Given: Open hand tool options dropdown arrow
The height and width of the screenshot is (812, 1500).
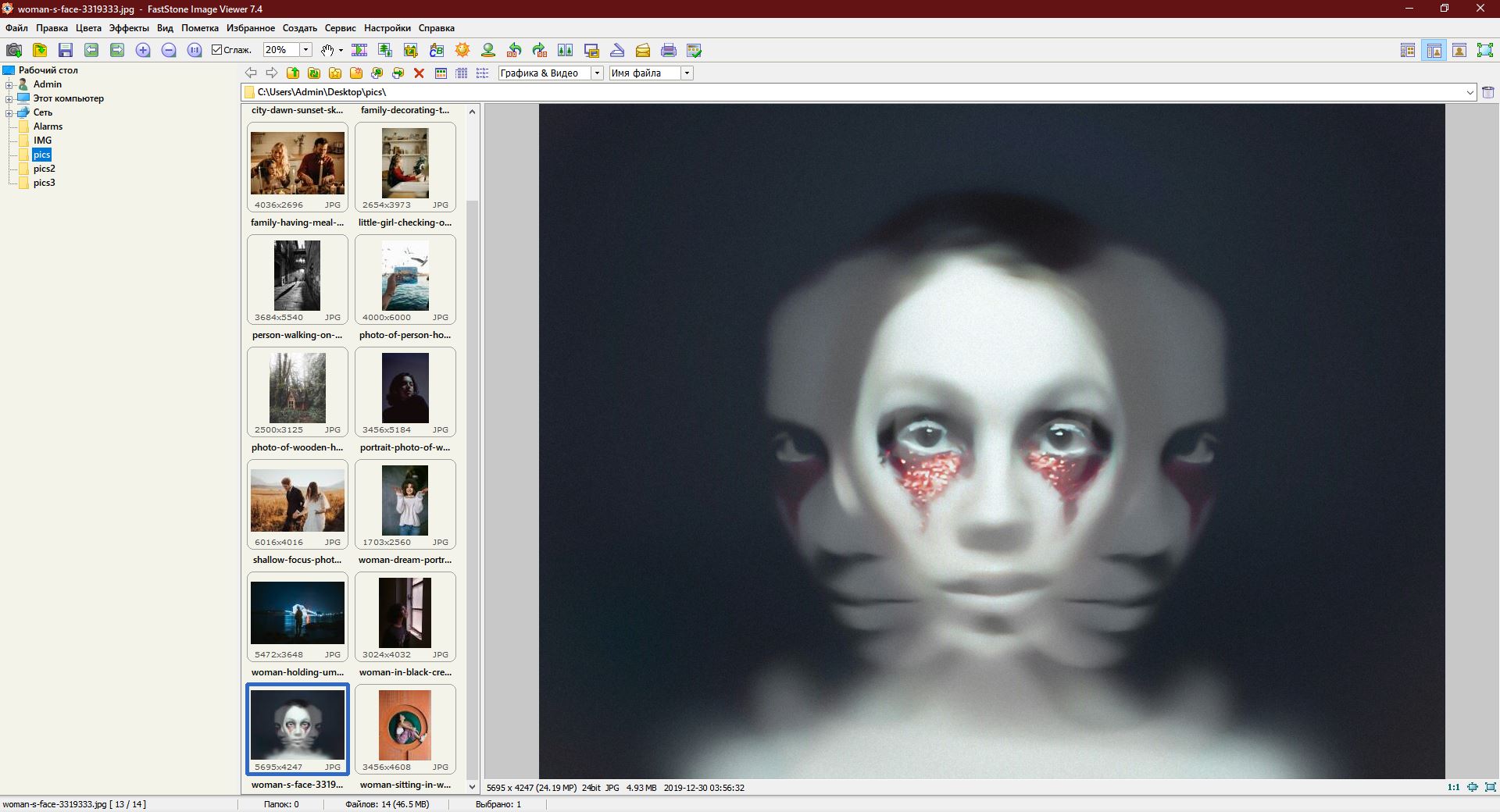Looking at the screenshot, I should coord(341,50).
